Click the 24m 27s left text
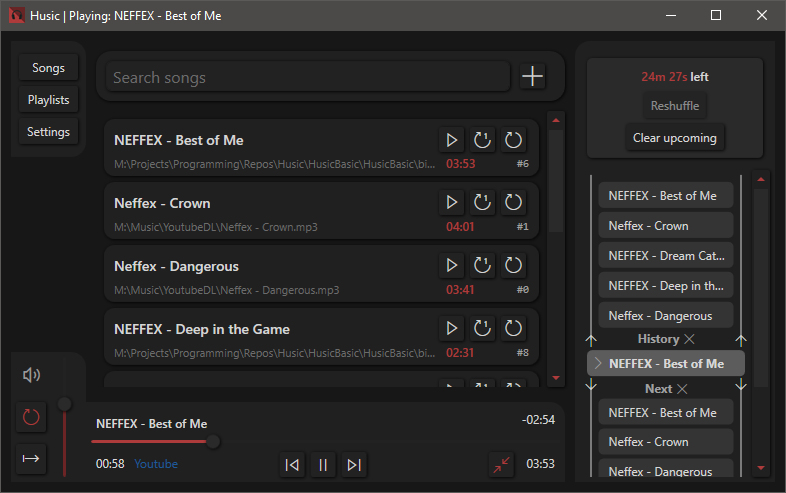This screenshot has height=493, width=786. 675,77
